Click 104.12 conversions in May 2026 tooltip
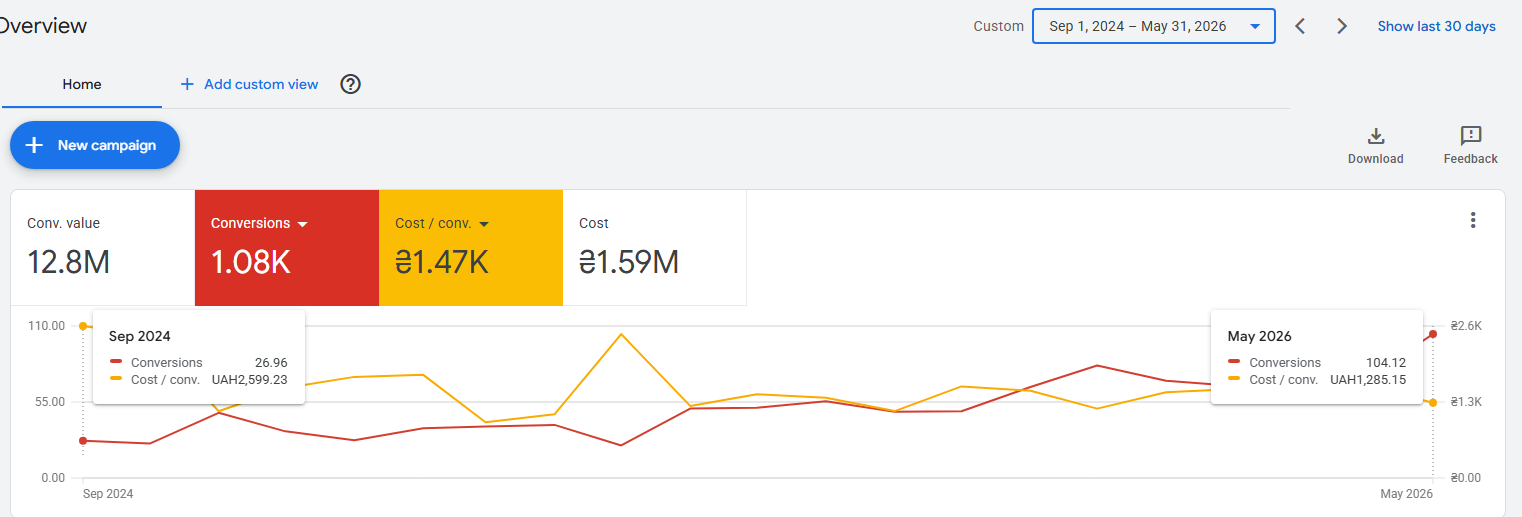1522x517 pixels. (x=1386, y=363)
